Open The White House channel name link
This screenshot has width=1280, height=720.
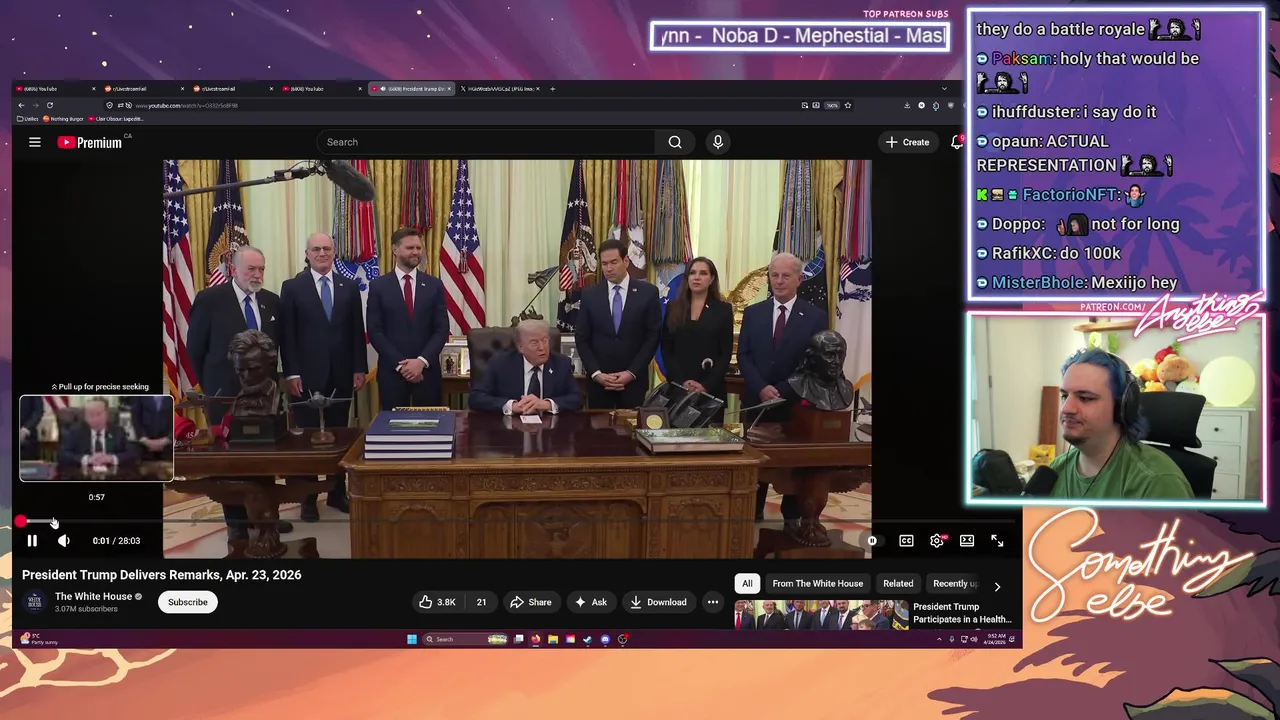94,596
